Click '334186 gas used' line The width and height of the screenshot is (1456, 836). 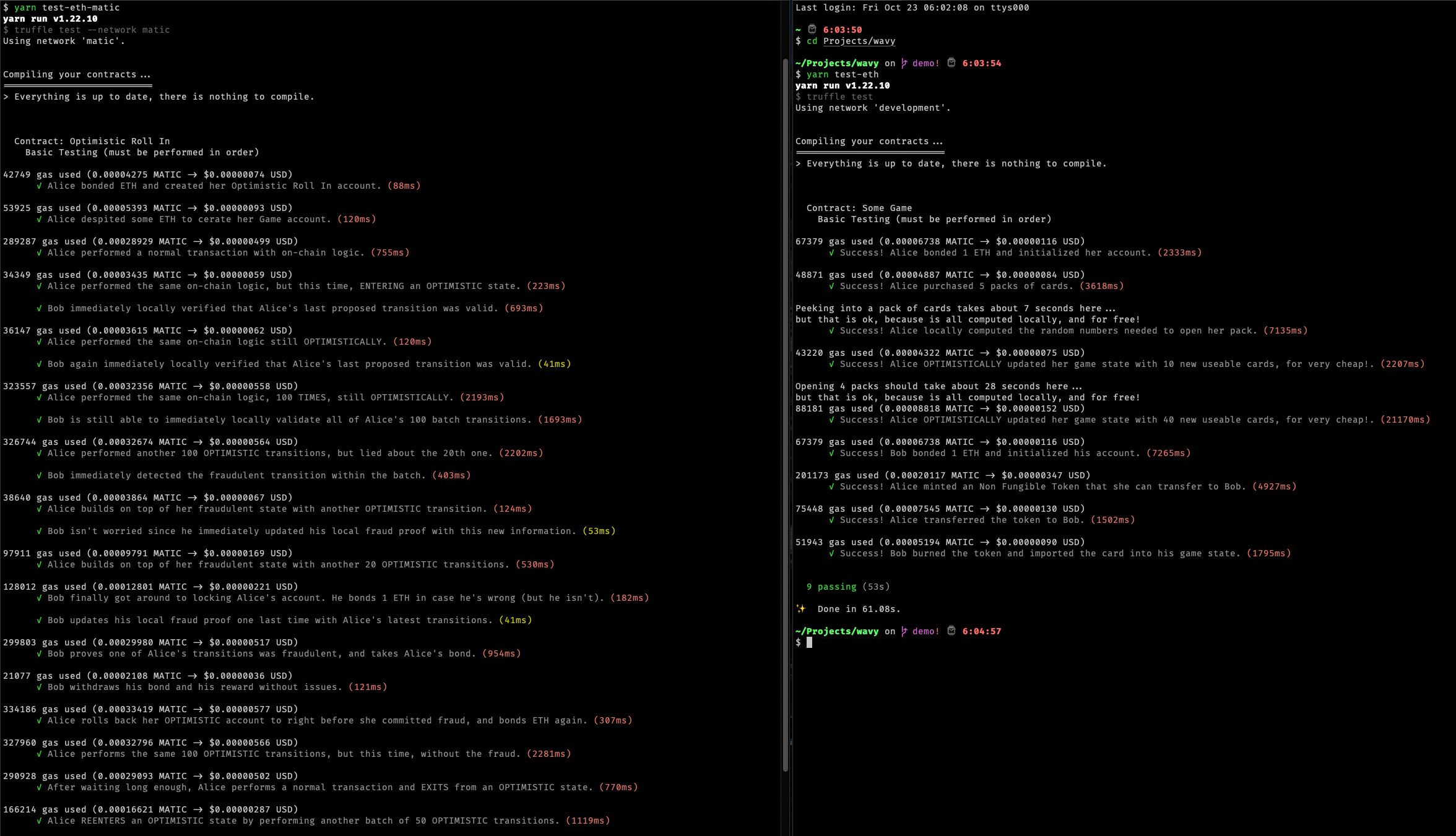coord(150,709)
